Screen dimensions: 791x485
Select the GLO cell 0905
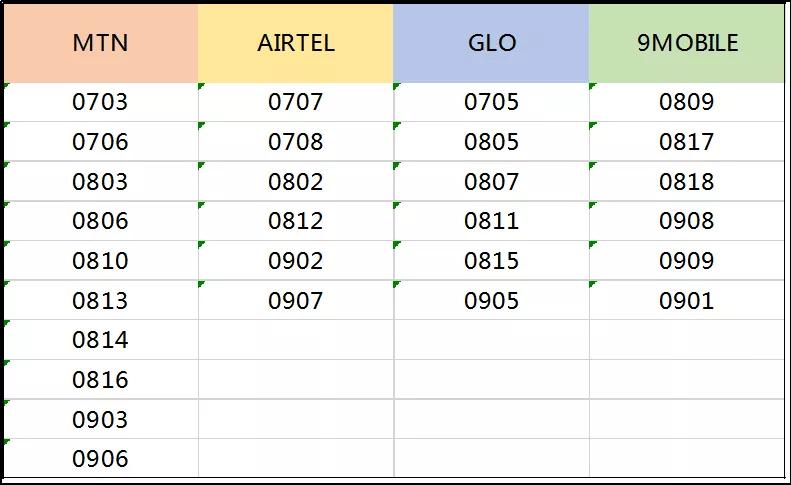pos(491,300)
